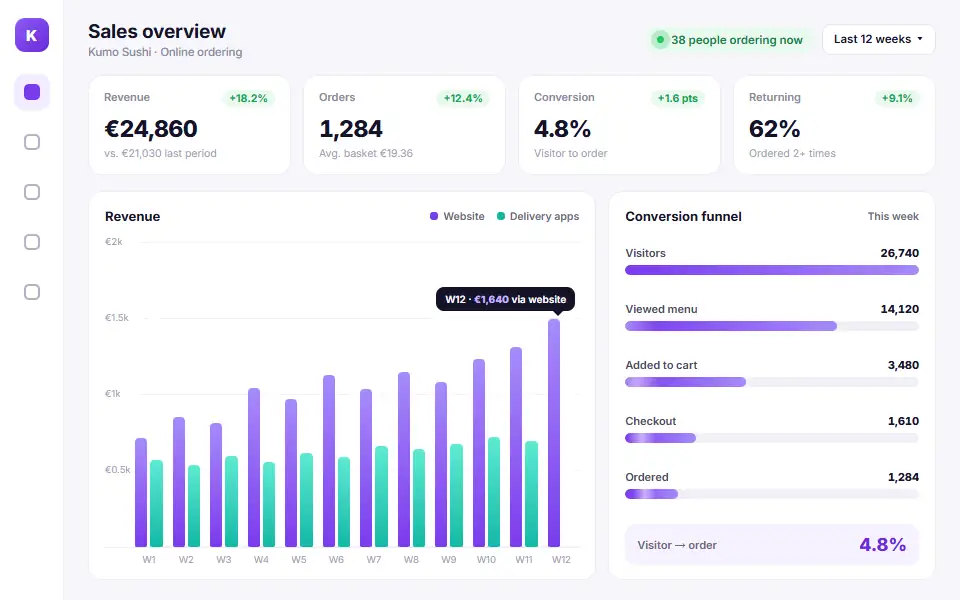The image size is (960, 600).
Task: Click the Visitors funnel progress bar
Action: [772, 270]
